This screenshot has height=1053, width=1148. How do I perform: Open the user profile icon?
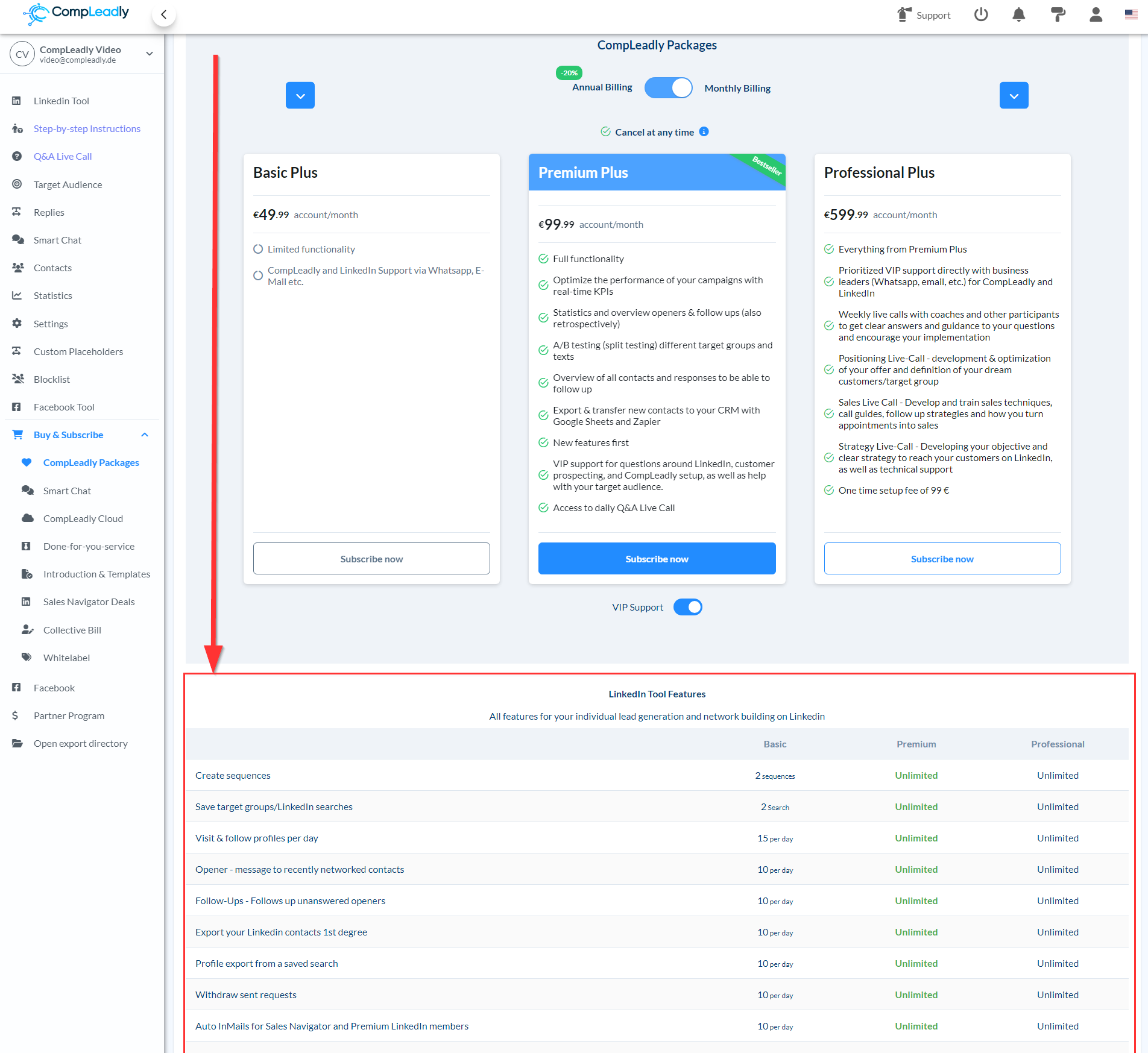[1096, 15]
